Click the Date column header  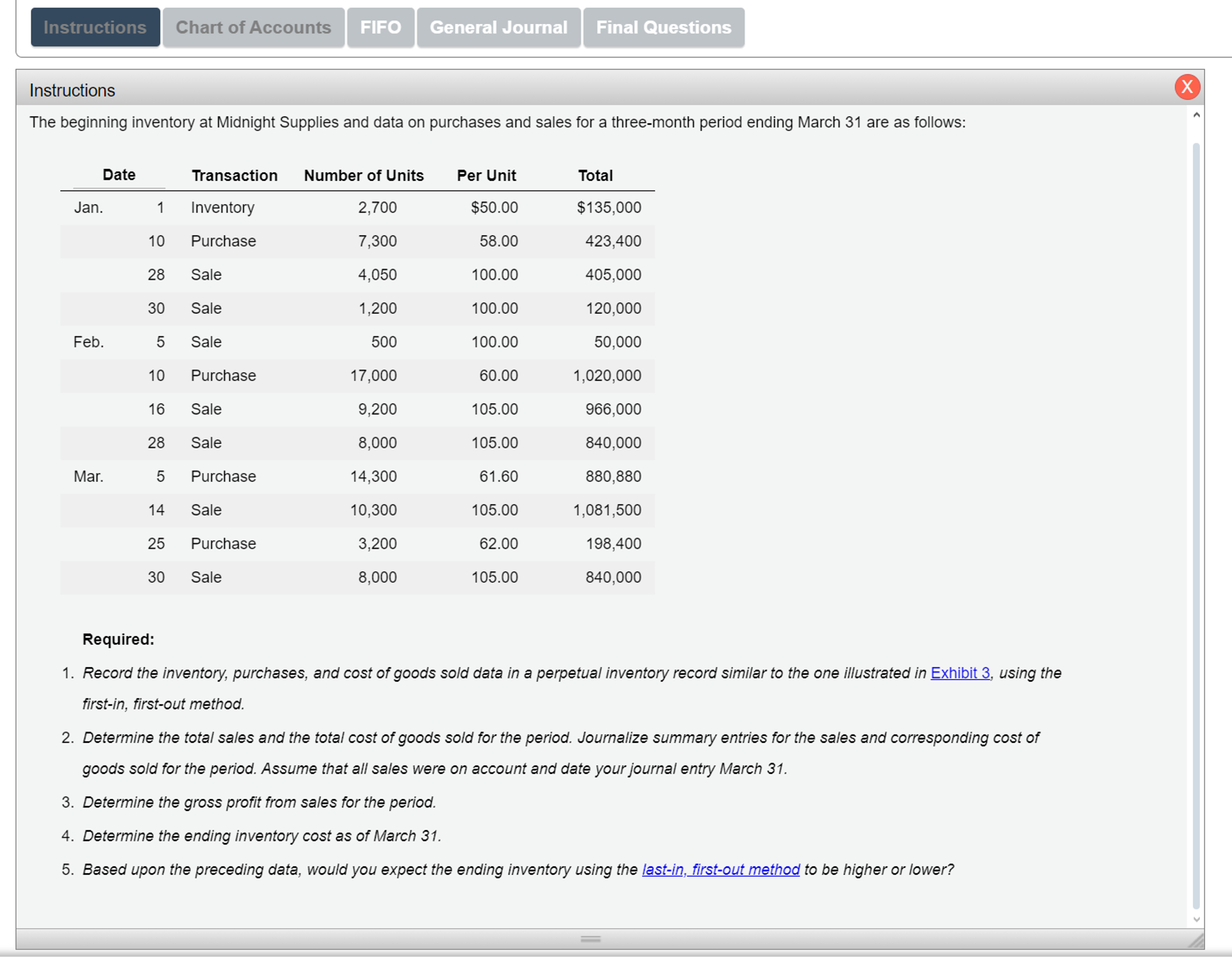119,175
